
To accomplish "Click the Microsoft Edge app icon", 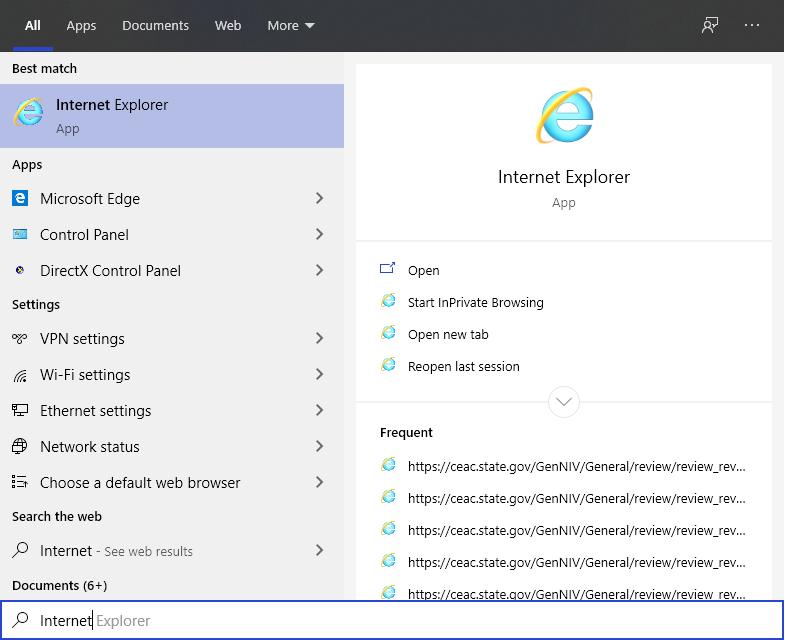I will point(20,199).
